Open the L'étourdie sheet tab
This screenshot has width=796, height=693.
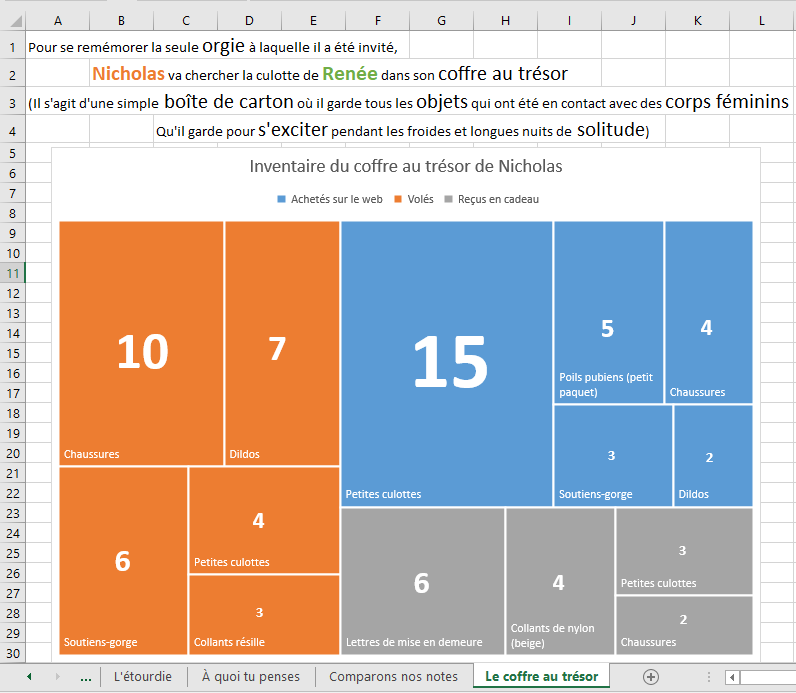pyautogui.click(x=142, y=677)
